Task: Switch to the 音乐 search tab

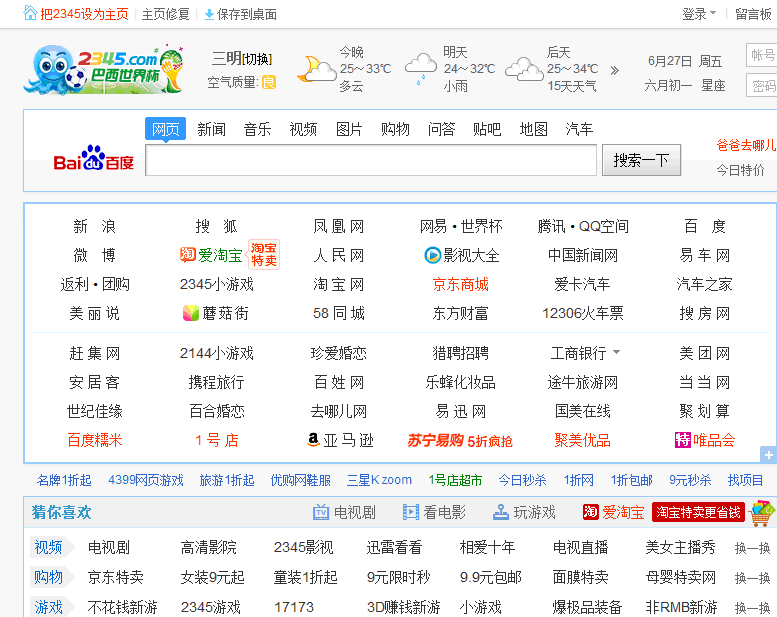Action: tap(257, 129)
